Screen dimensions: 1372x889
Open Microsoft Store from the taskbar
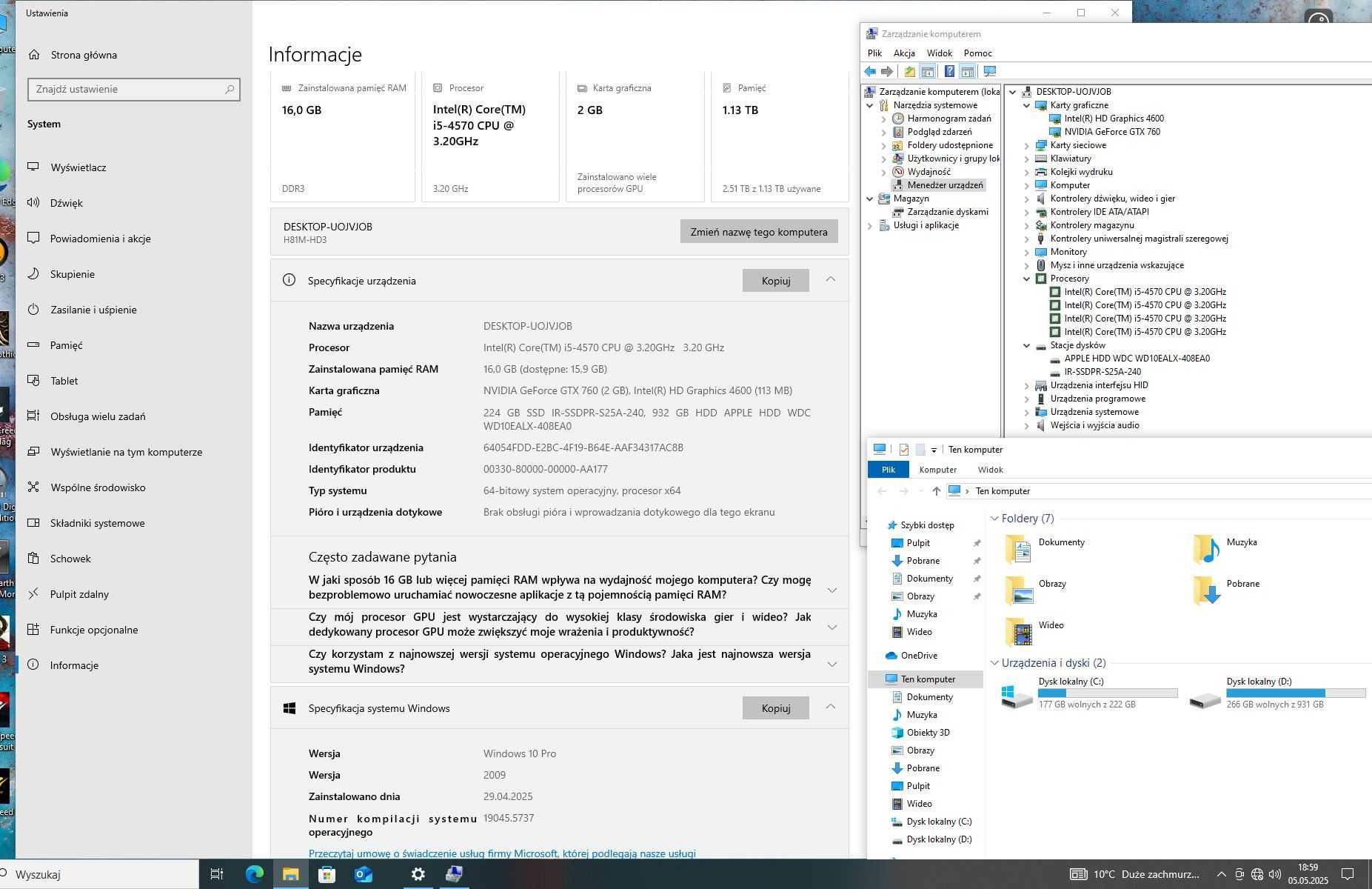pos(327,874)
